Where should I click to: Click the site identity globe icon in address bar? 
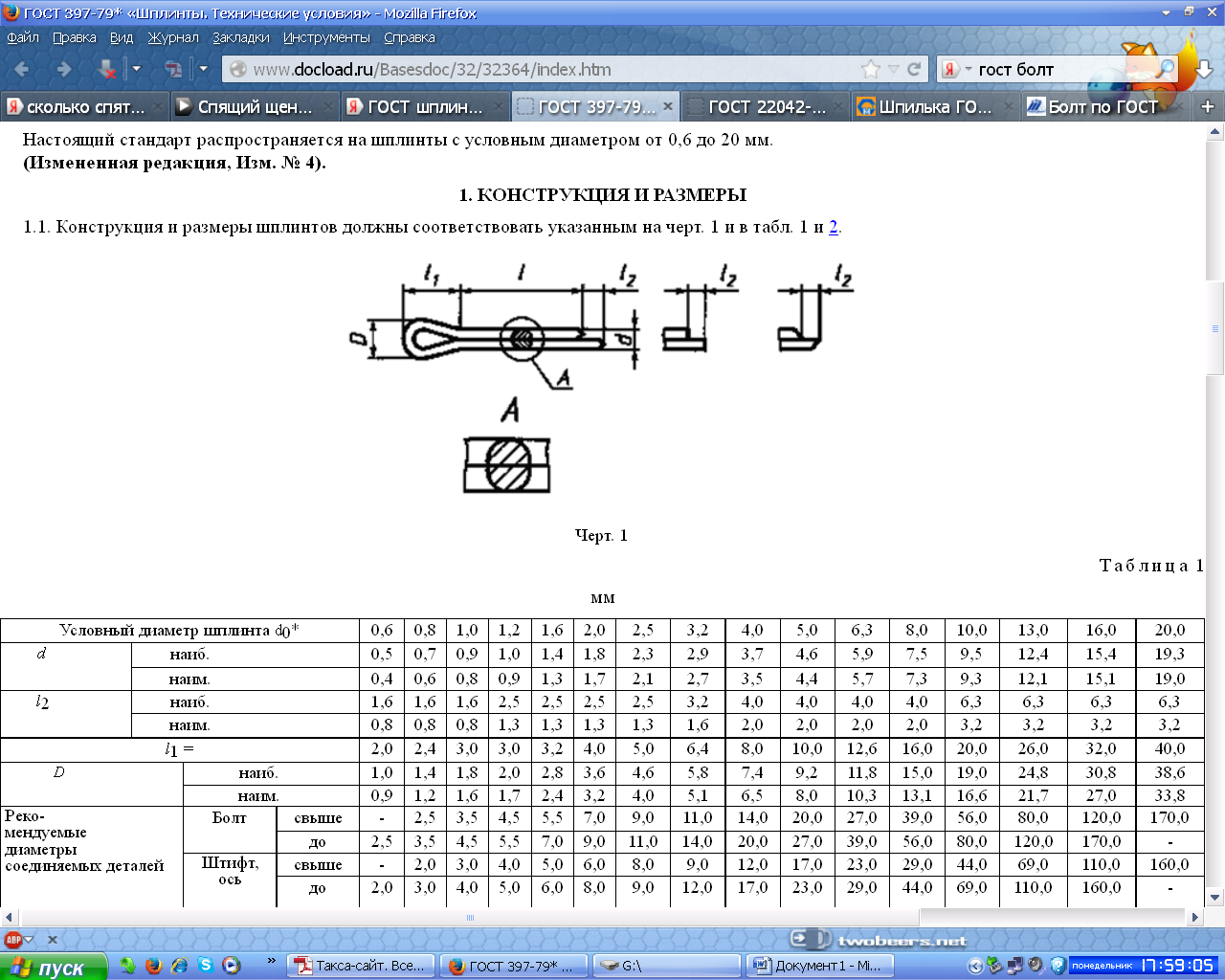[x=237, y=69]
